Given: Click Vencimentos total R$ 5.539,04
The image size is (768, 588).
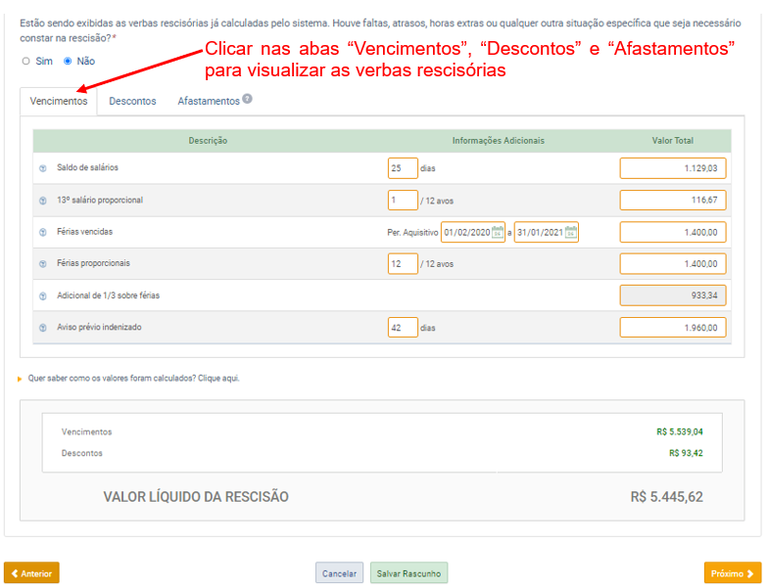Looking at the screenshot, I should tap(679, 432).
